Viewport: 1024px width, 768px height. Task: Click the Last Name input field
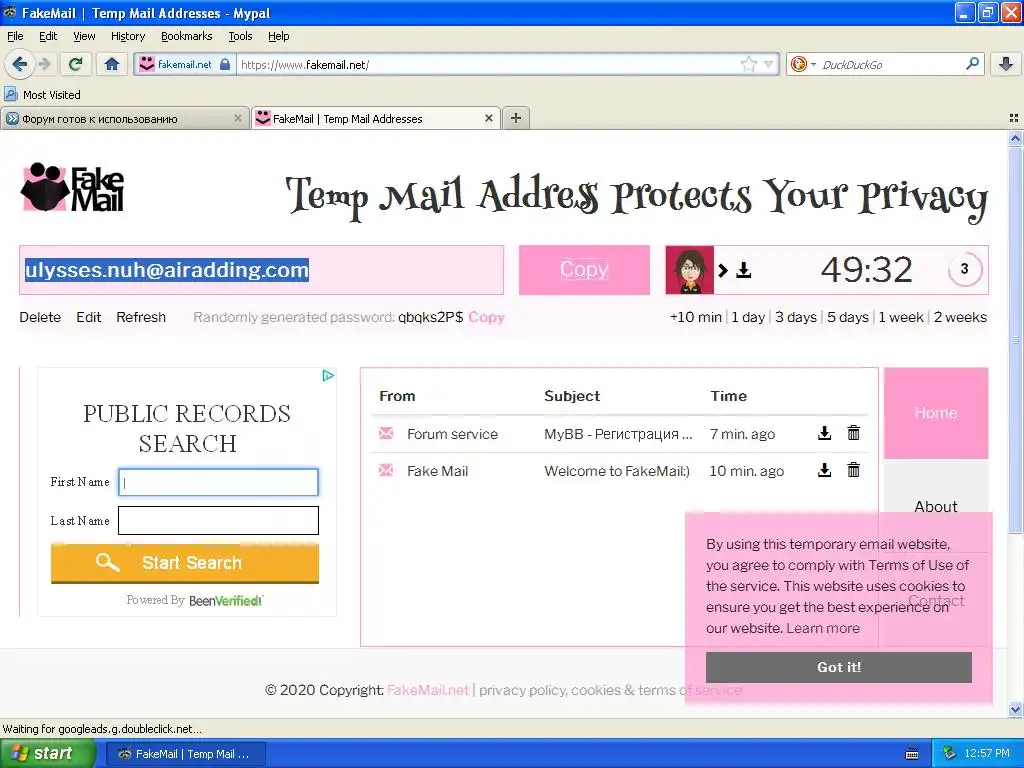point(218,520)
